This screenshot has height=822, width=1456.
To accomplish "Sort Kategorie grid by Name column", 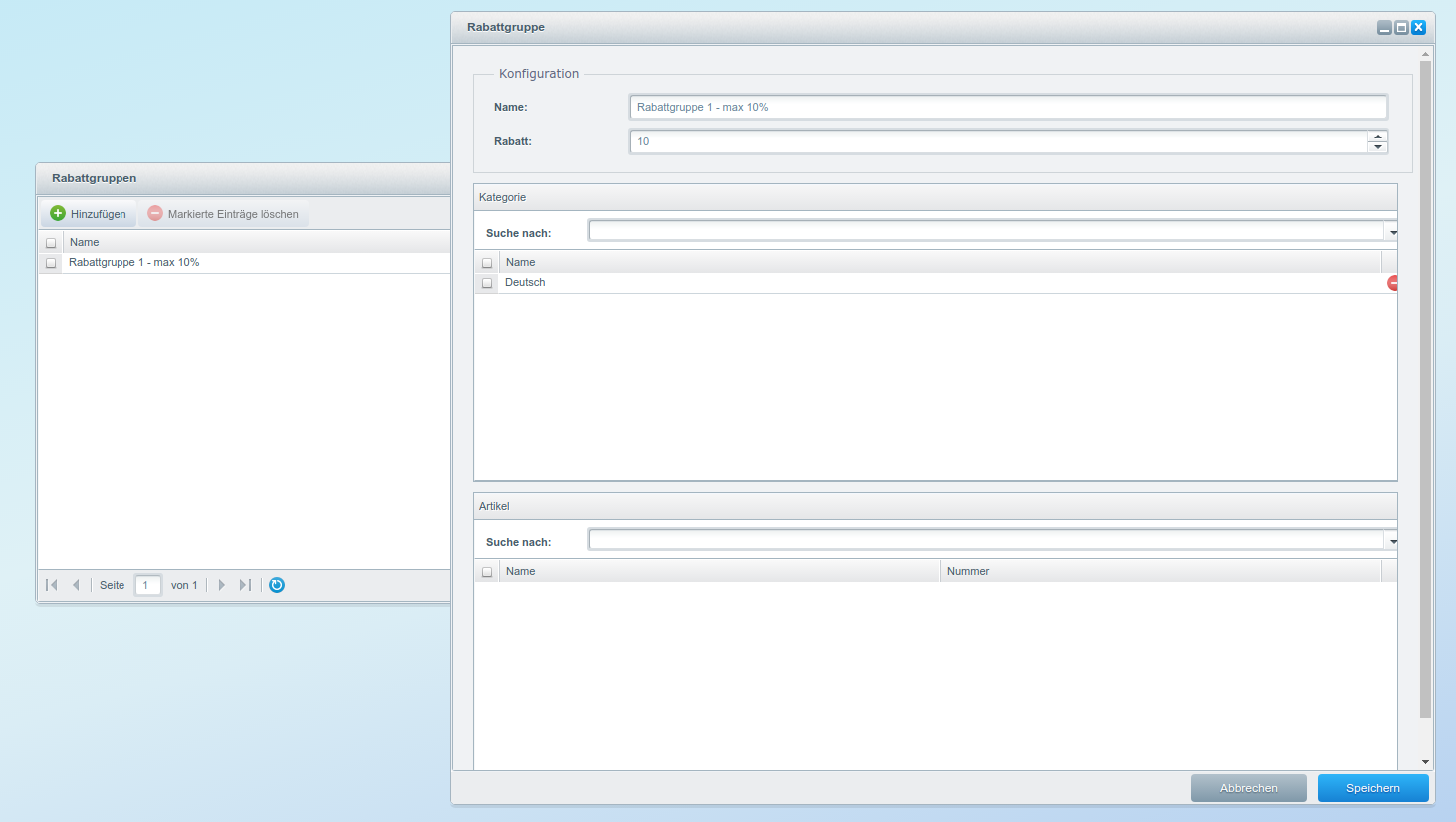I will (x=940, y=262).
